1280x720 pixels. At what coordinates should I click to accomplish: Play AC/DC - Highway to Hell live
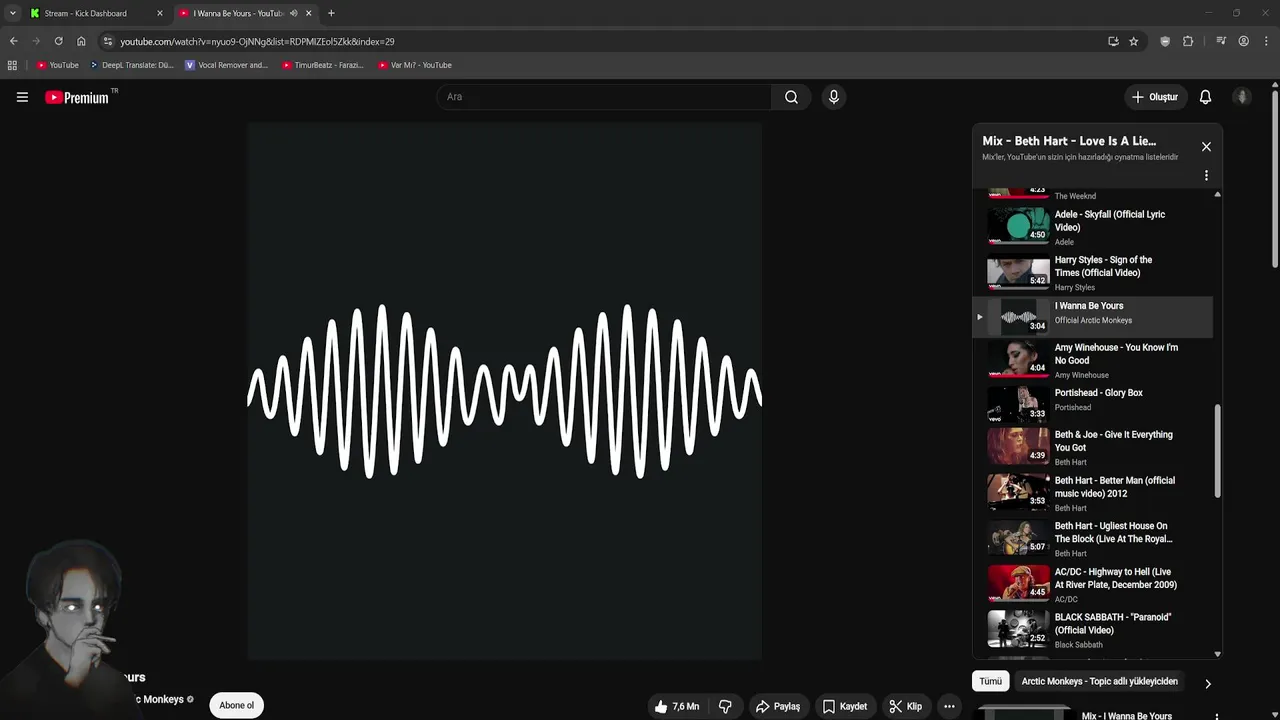tap(1093, 585)
